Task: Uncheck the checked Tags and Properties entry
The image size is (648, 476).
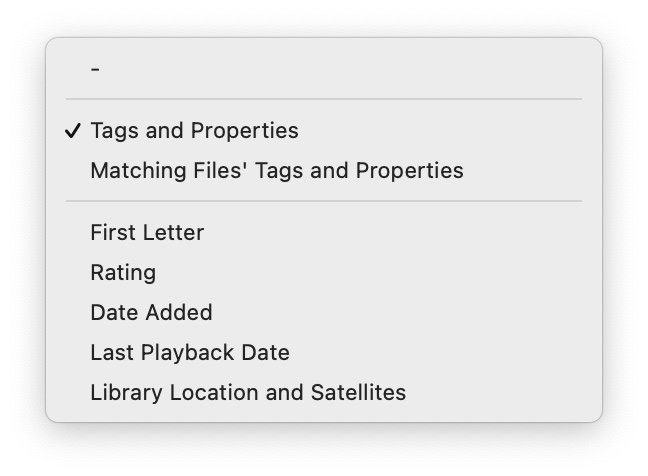Action: point(194,131)
